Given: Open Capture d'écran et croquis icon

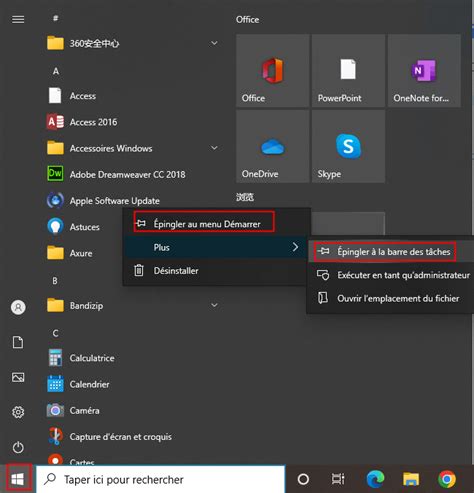Looking at the screenshot, I should (x=55, y=436).
